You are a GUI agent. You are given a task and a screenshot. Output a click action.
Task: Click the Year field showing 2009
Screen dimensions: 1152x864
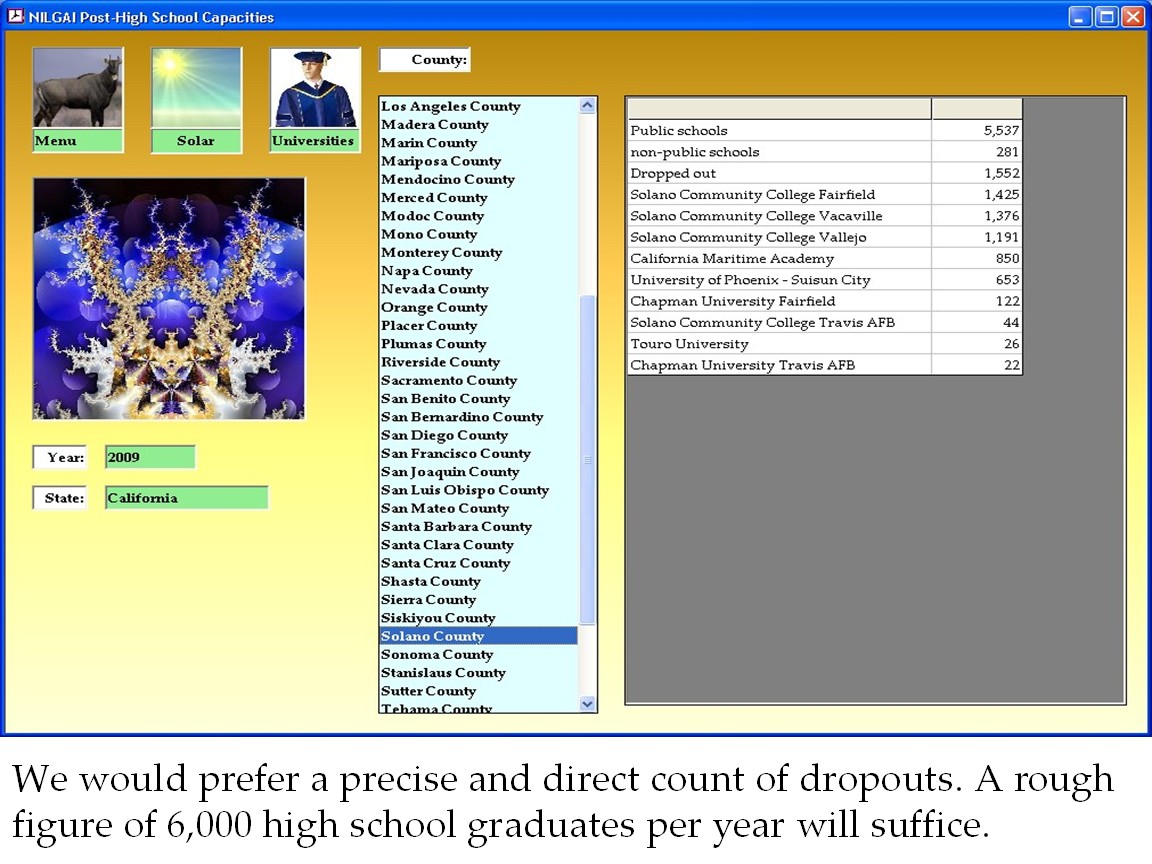tap(150, 458)
